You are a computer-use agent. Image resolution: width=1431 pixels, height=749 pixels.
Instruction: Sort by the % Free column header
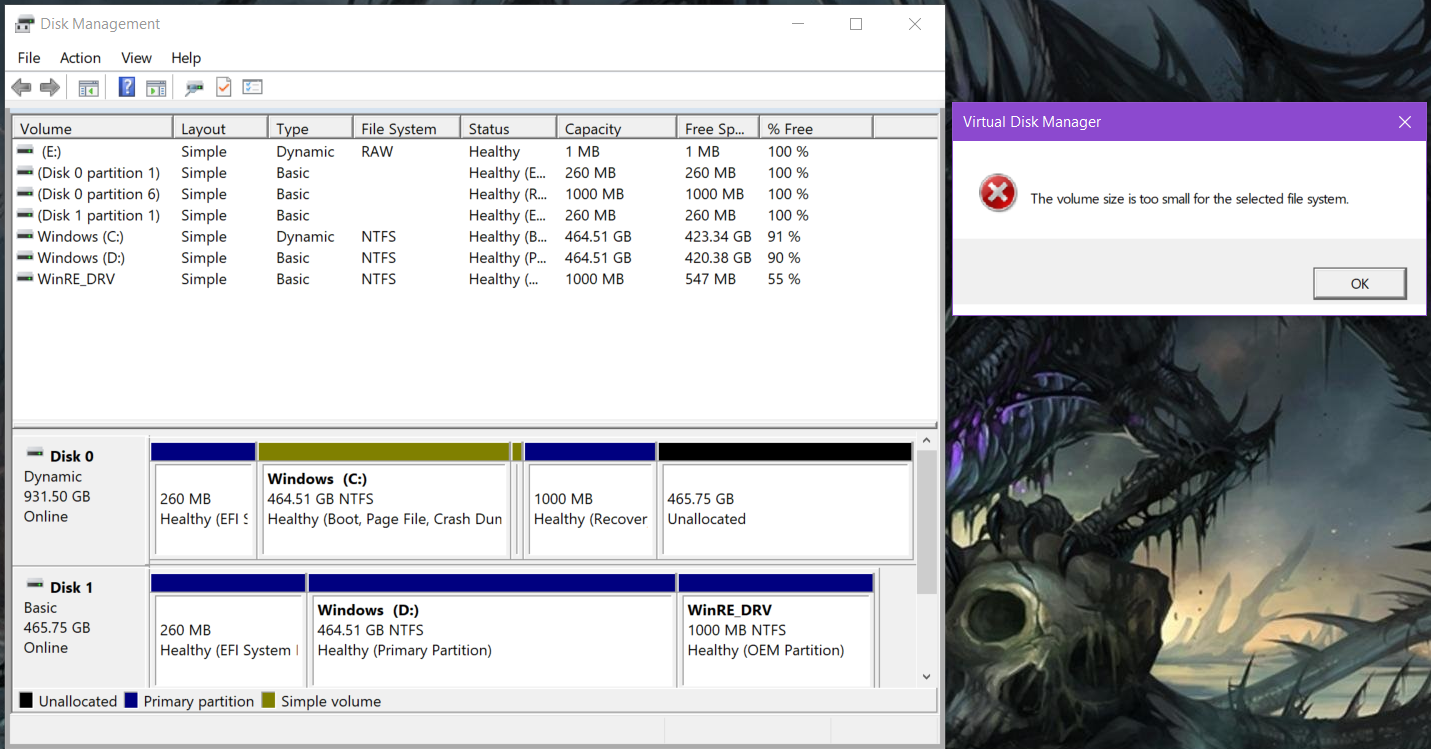click(x=816, y=128)
